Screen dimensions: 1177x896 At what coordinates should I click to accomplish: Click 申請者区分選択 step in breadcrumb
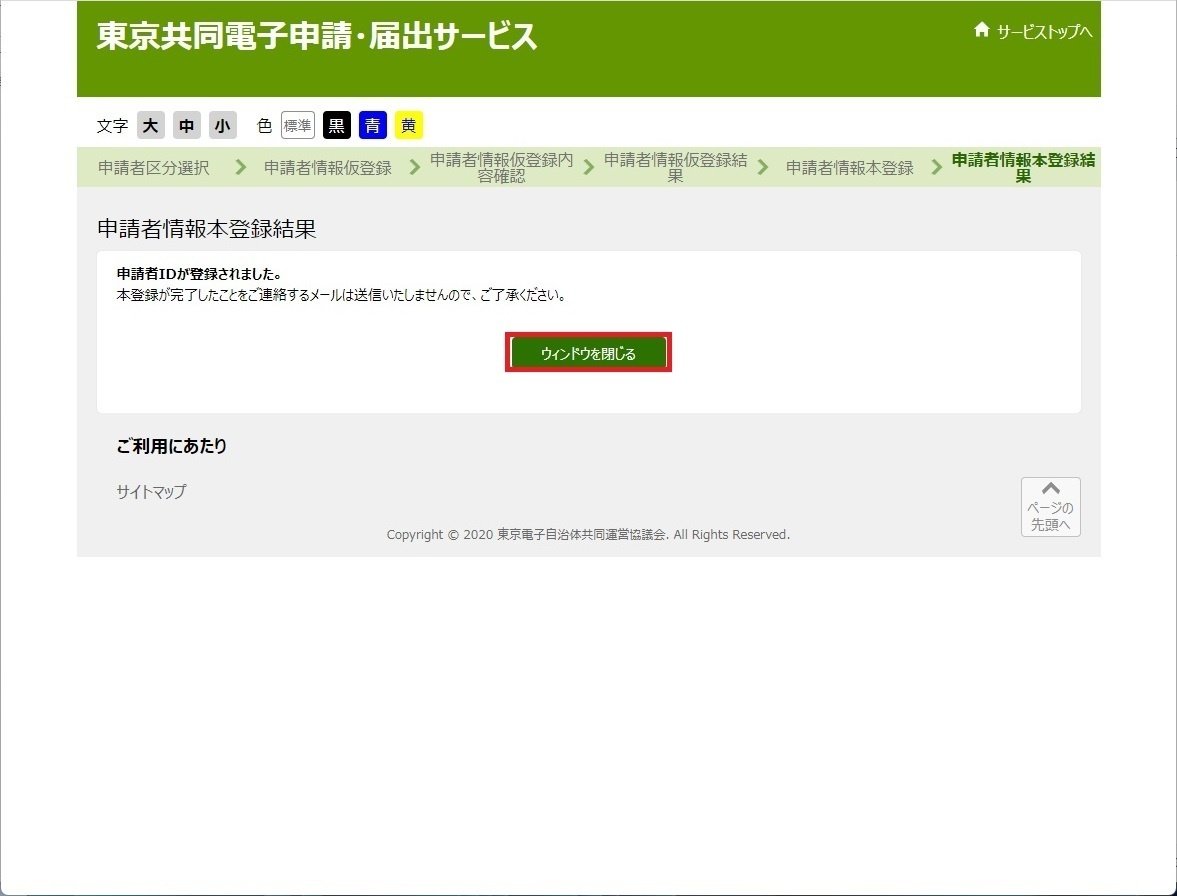click(154, 167)
